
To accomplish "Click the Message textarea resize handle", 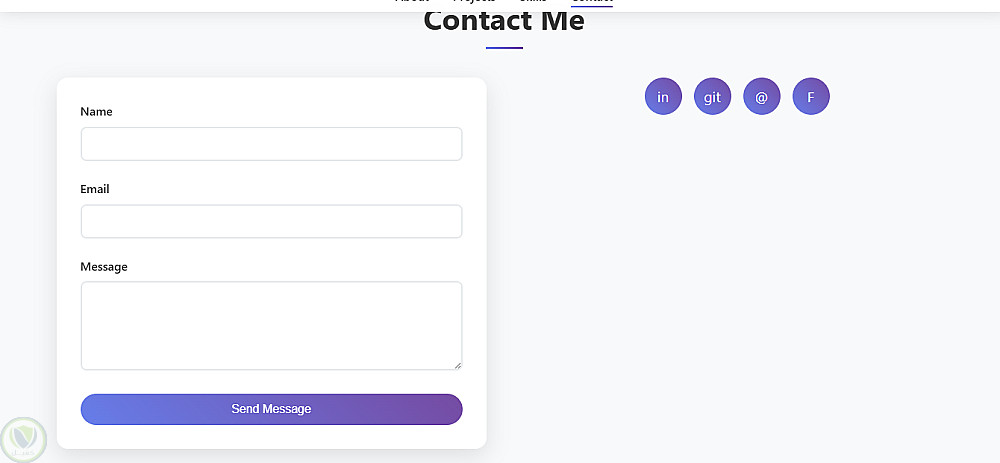I will [457, 365].
